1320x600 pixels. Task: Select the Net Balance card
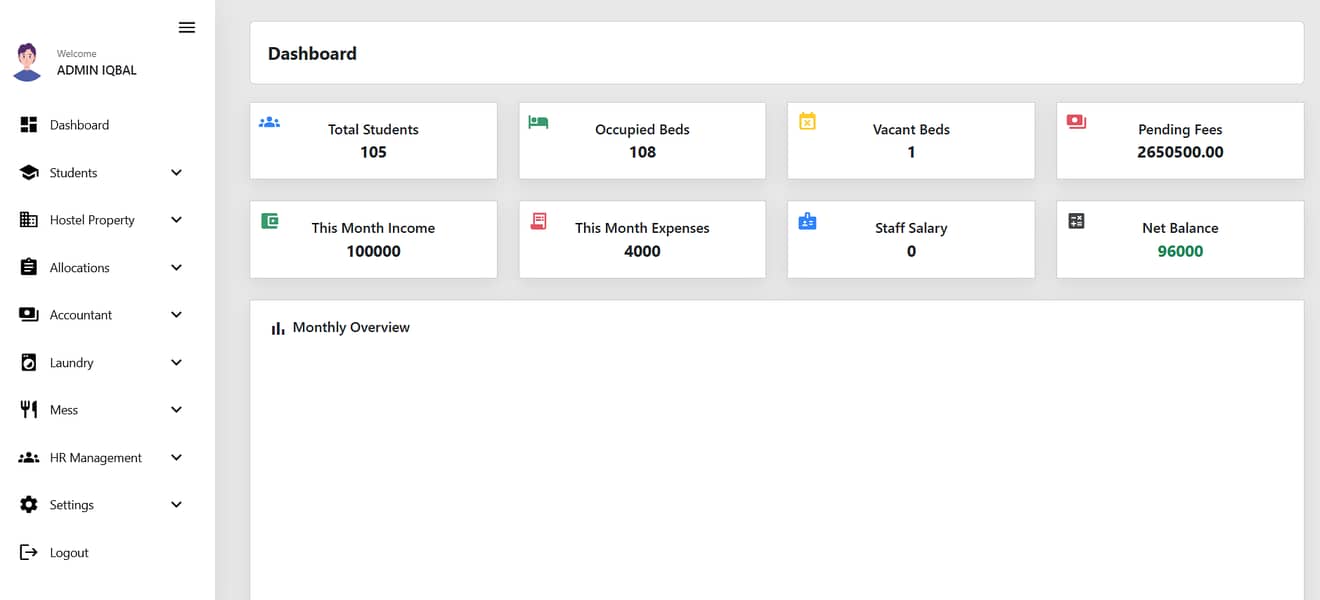point(1180,240)
